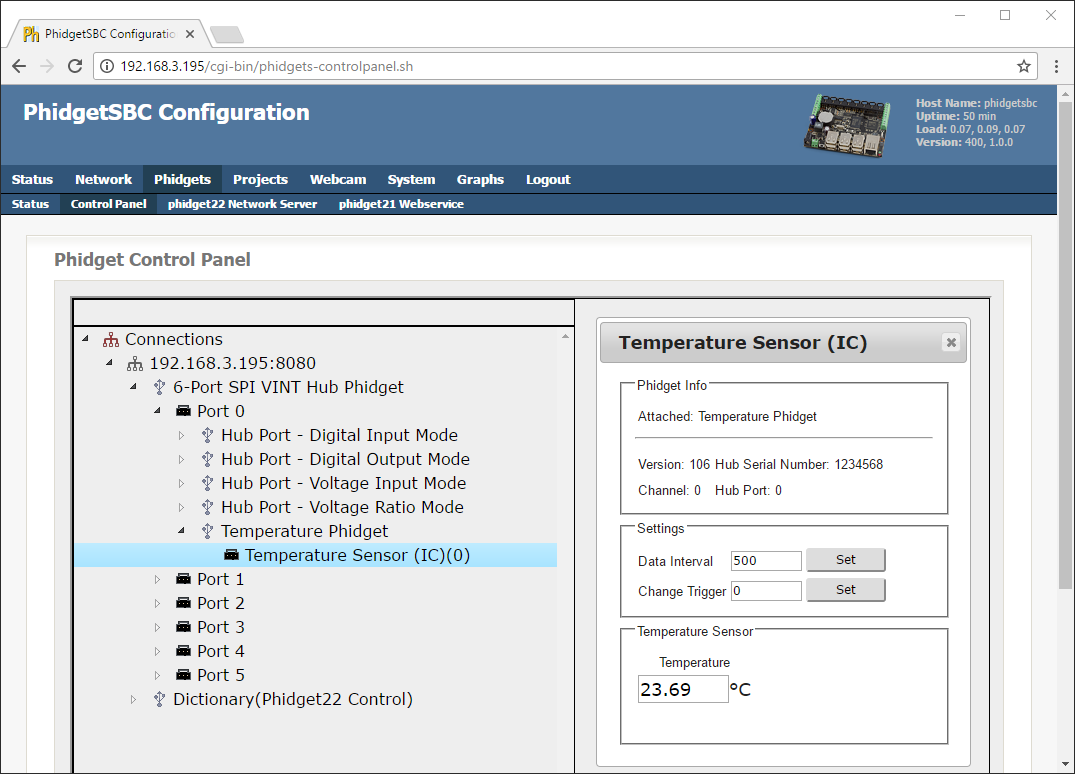Collapse the Port 0 node
Viewport: 1075px width, 774px height.
(158, 411)
